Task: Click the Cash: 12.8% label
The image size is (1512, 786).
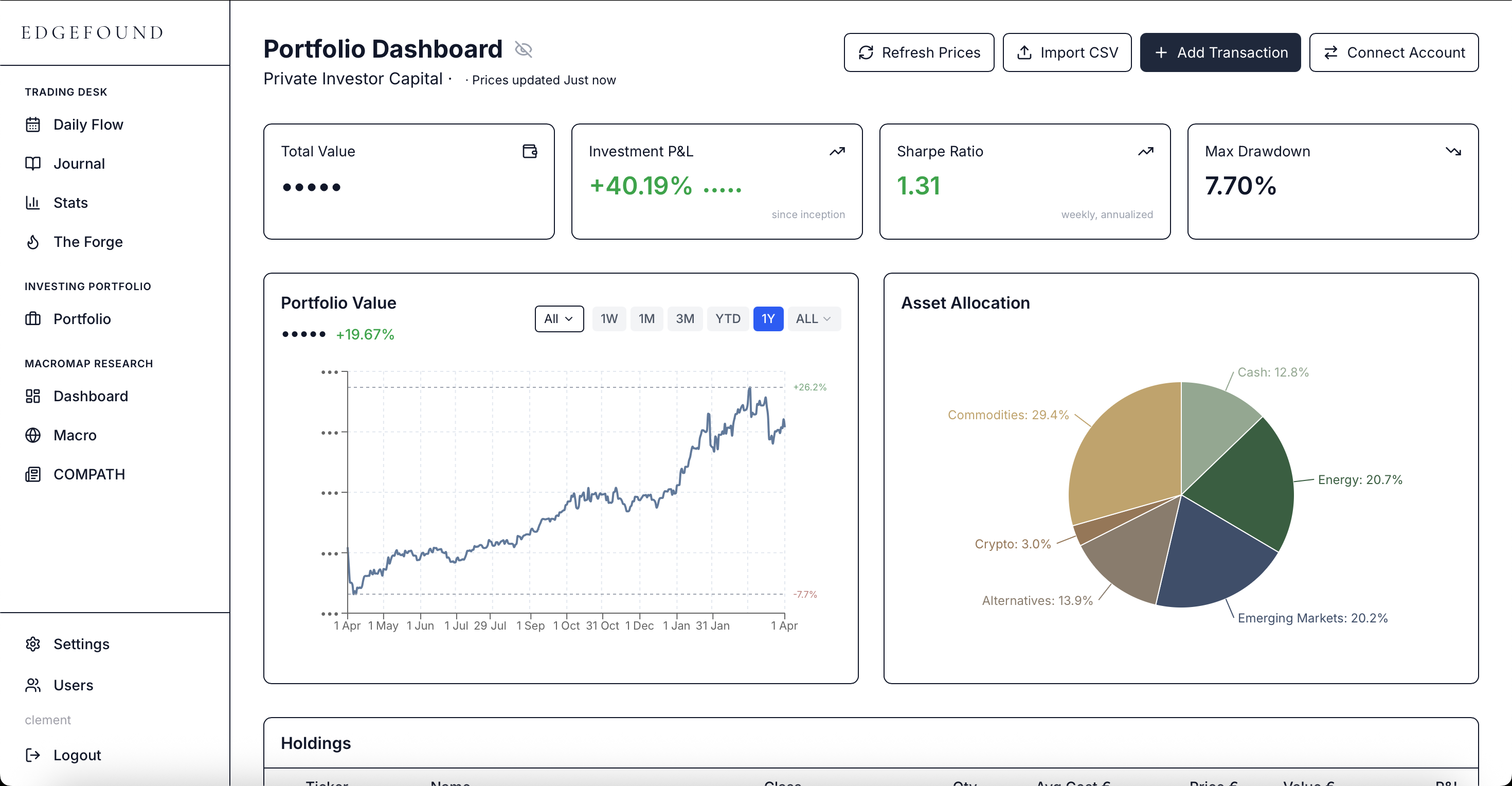Action: coord(1273,372)
